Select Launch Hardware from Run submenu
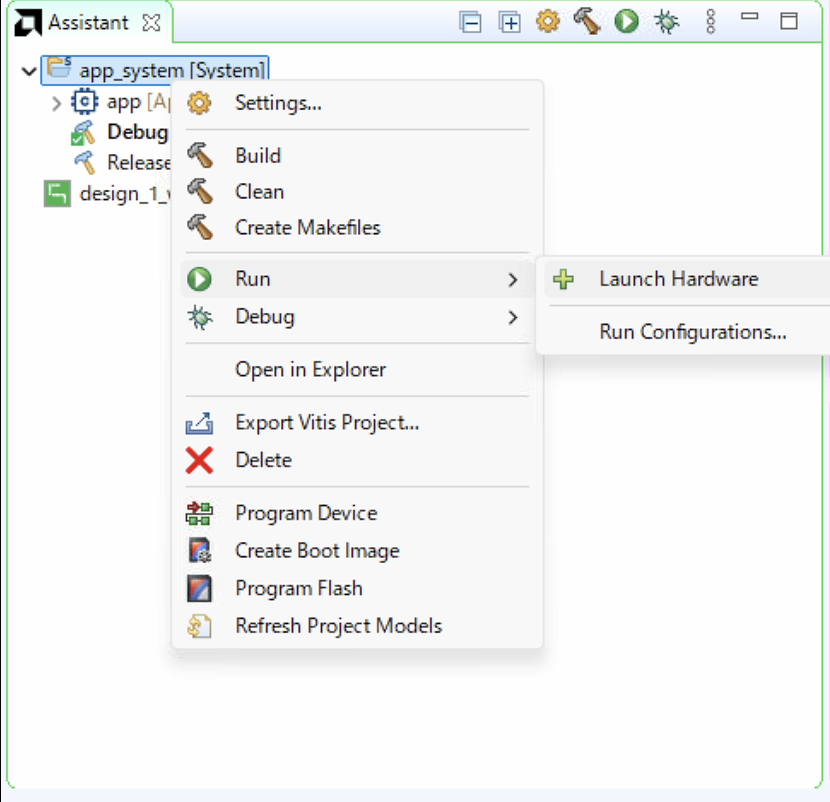 (678, 280)
